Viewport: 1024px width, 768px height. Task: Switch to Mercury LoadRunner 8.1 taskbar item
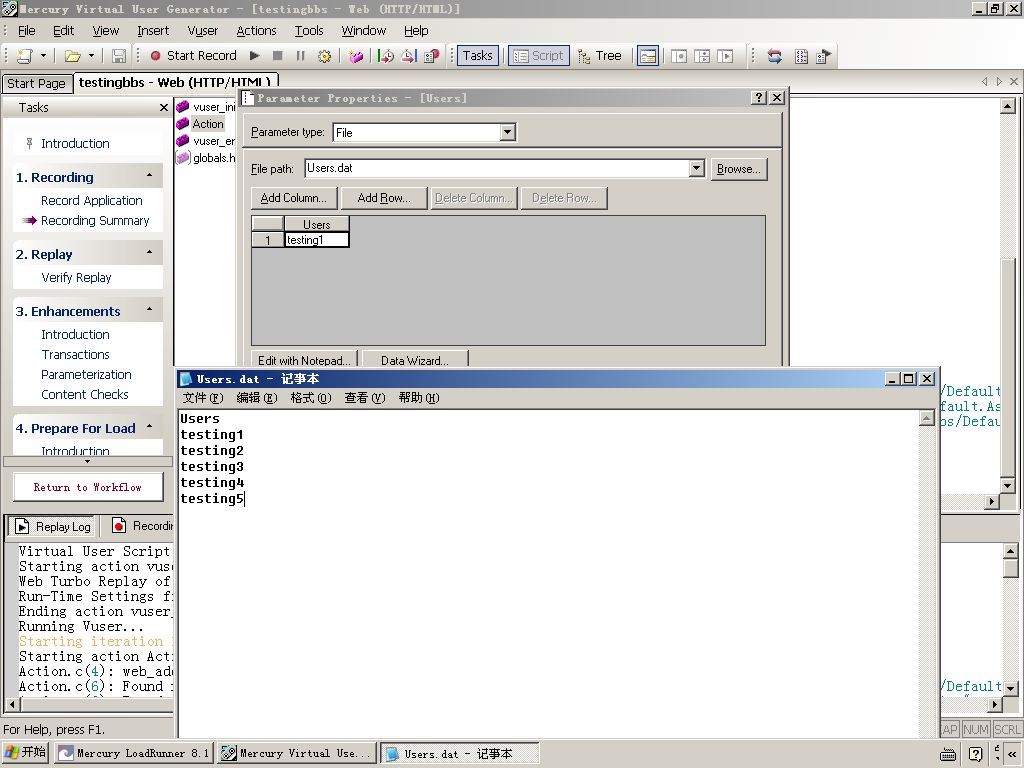click(x=134, y=753)
